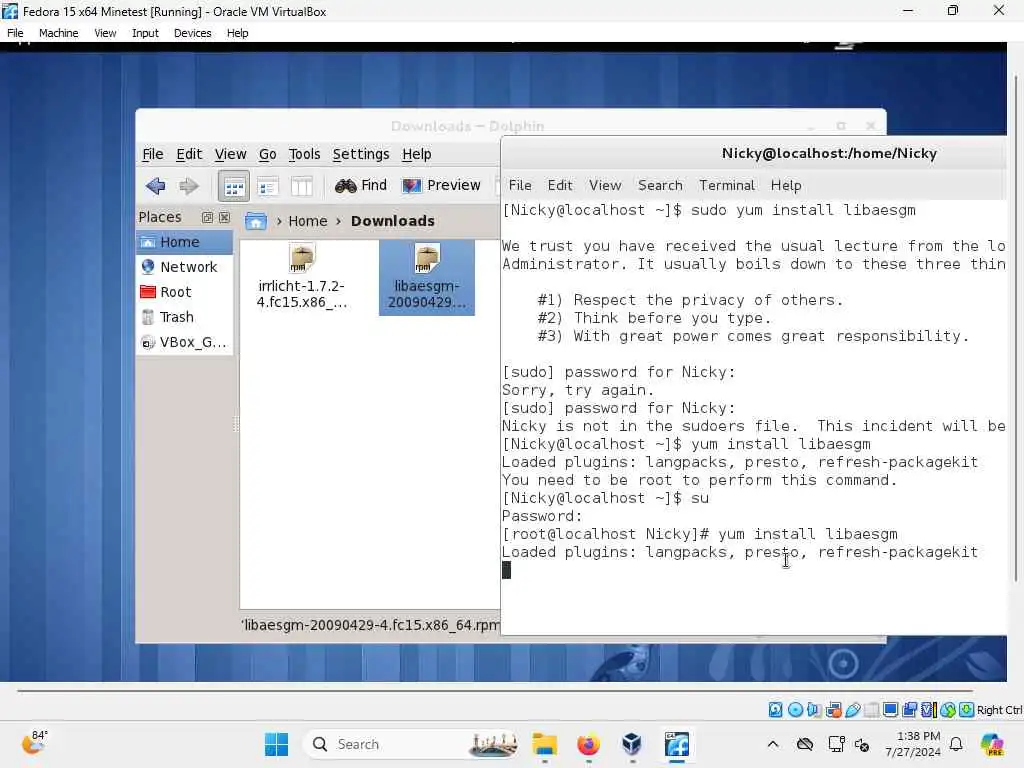Open Dolphin File menu

click(x=152, y=154)
